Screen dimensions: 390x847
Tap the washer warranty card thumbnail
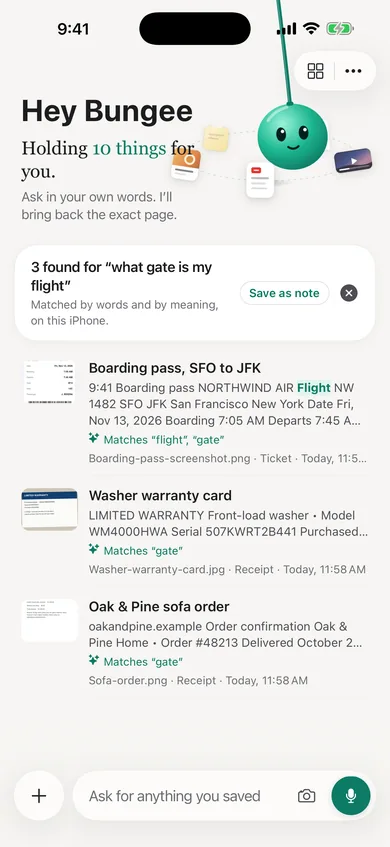(50, 509)
